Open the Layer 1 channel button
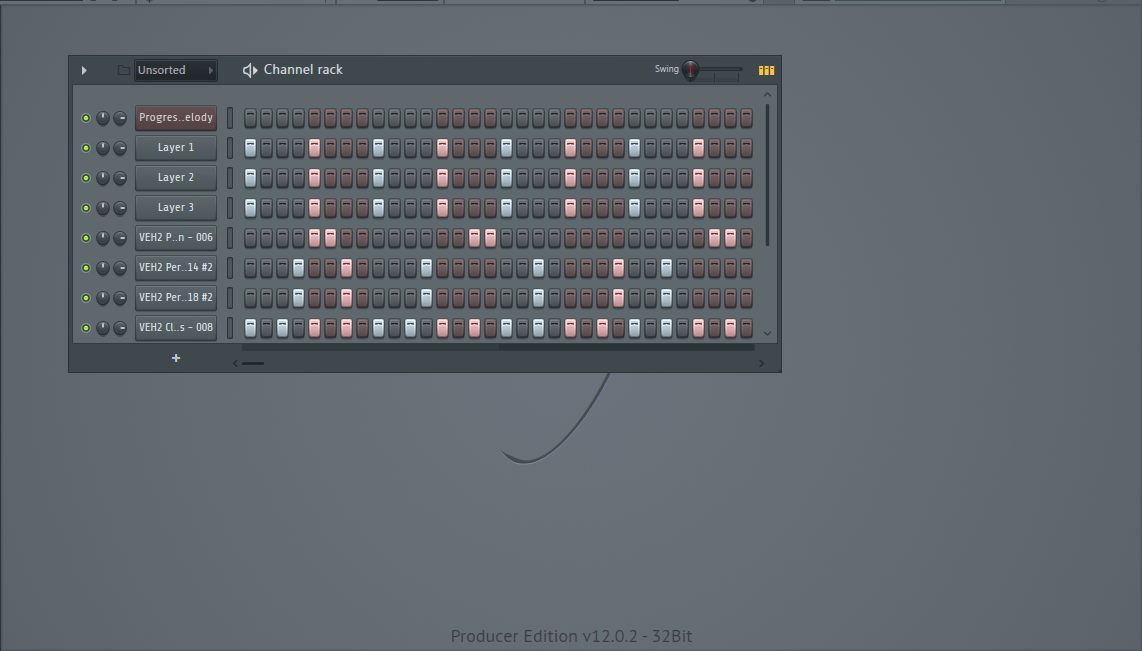 click(x=176, y=148)
